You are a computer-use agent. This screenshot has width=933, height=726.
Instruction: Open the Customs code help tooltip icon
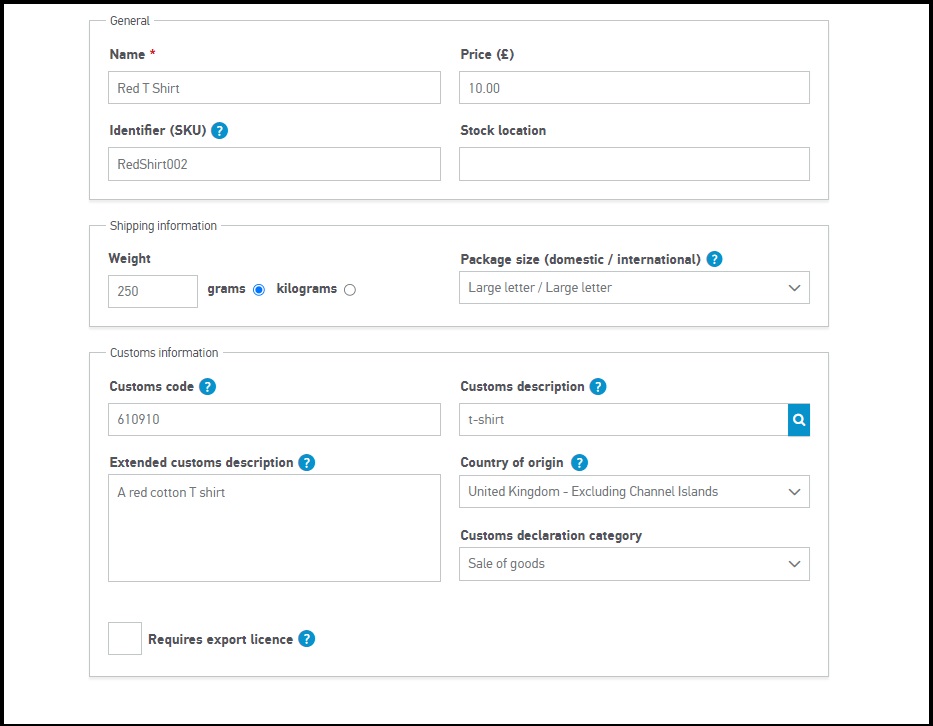207,387
